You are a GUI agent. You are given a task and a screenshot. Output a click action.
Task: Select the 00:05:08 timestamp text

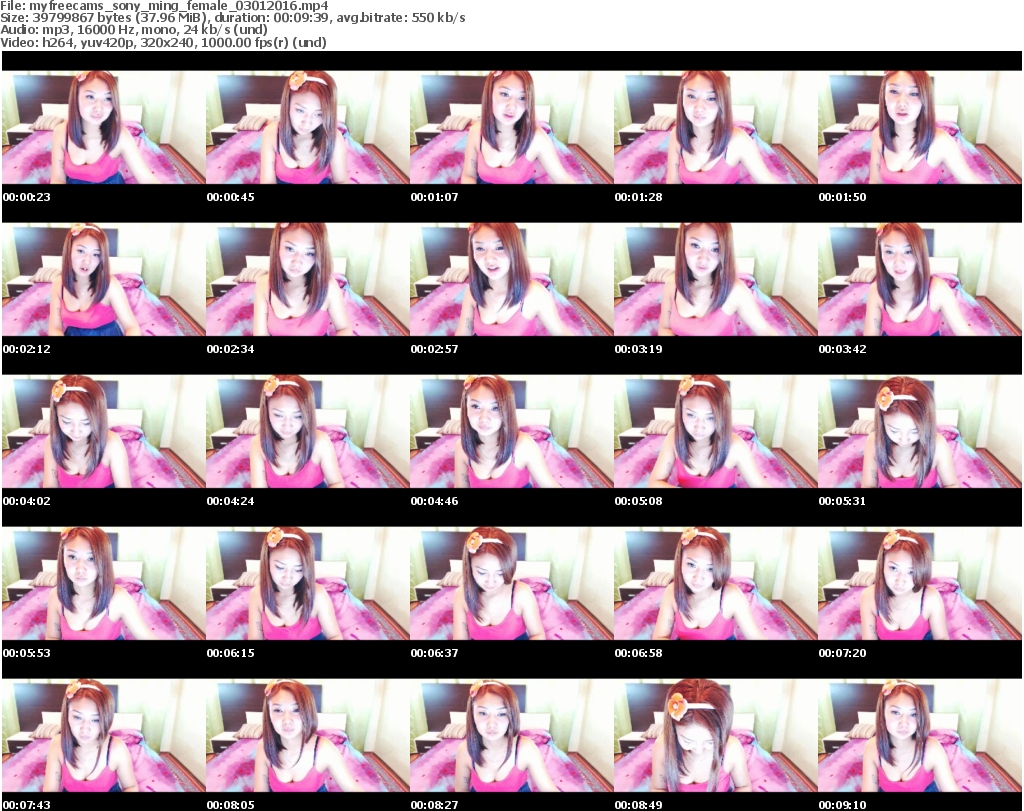pyautogui.click(x=639, y=501)
